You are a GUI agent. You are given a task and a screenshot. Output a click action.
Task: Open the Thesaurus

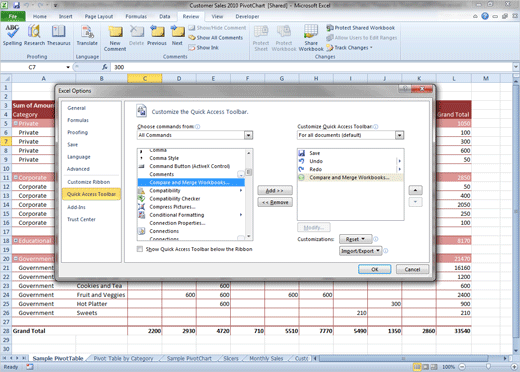pyautogui.click(x=59, y=35)
